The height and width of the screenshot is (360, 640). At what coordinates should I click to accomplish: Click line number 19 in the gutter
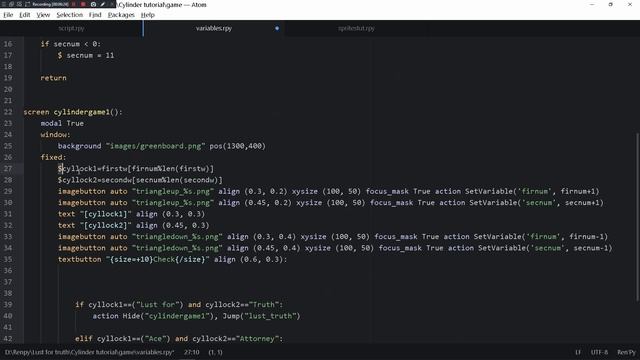click(8, 78)
